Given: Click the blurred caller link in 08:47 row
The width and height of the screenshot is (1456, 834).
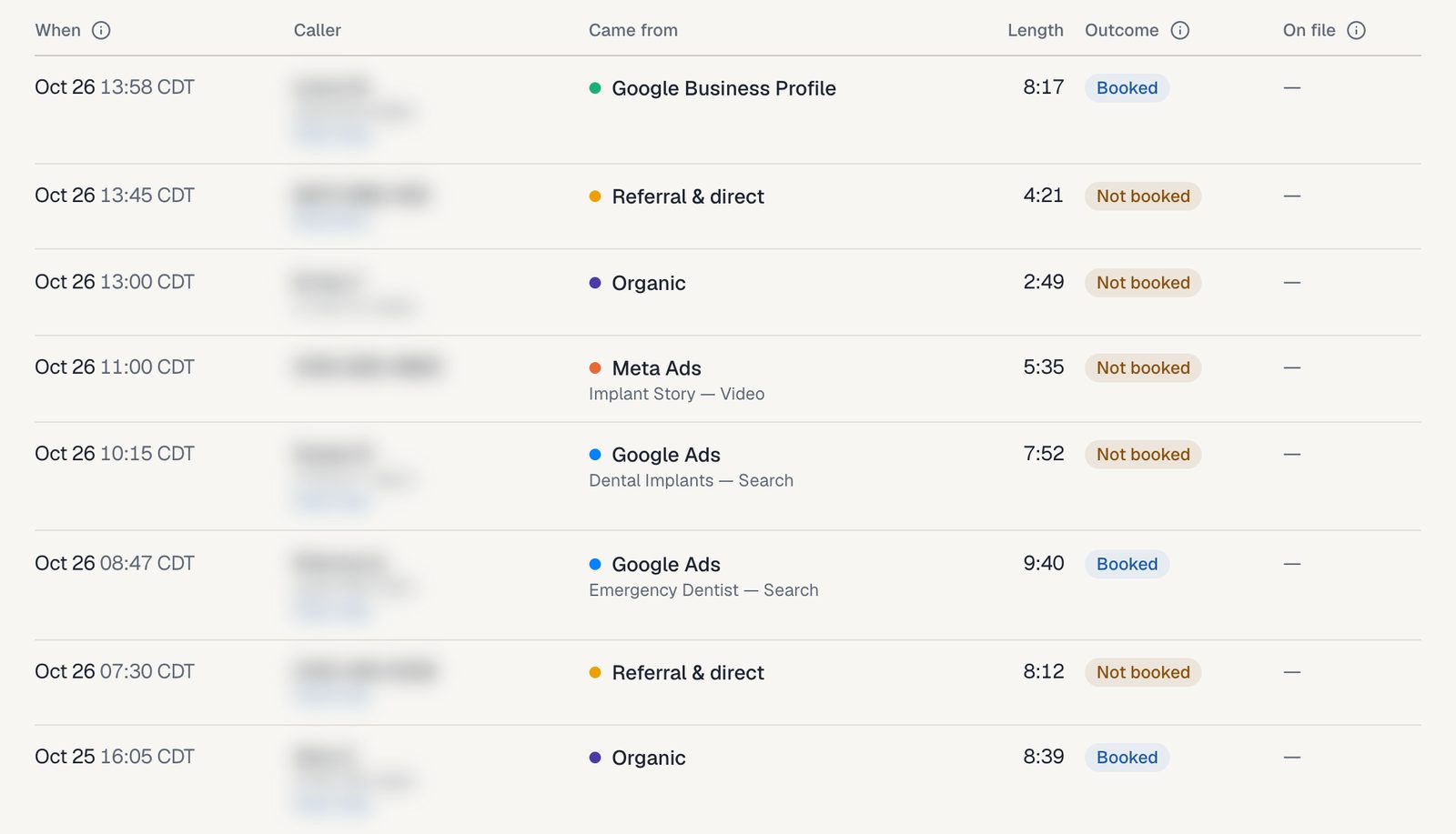Looking at the screenshot, I should tap(331, 609).
